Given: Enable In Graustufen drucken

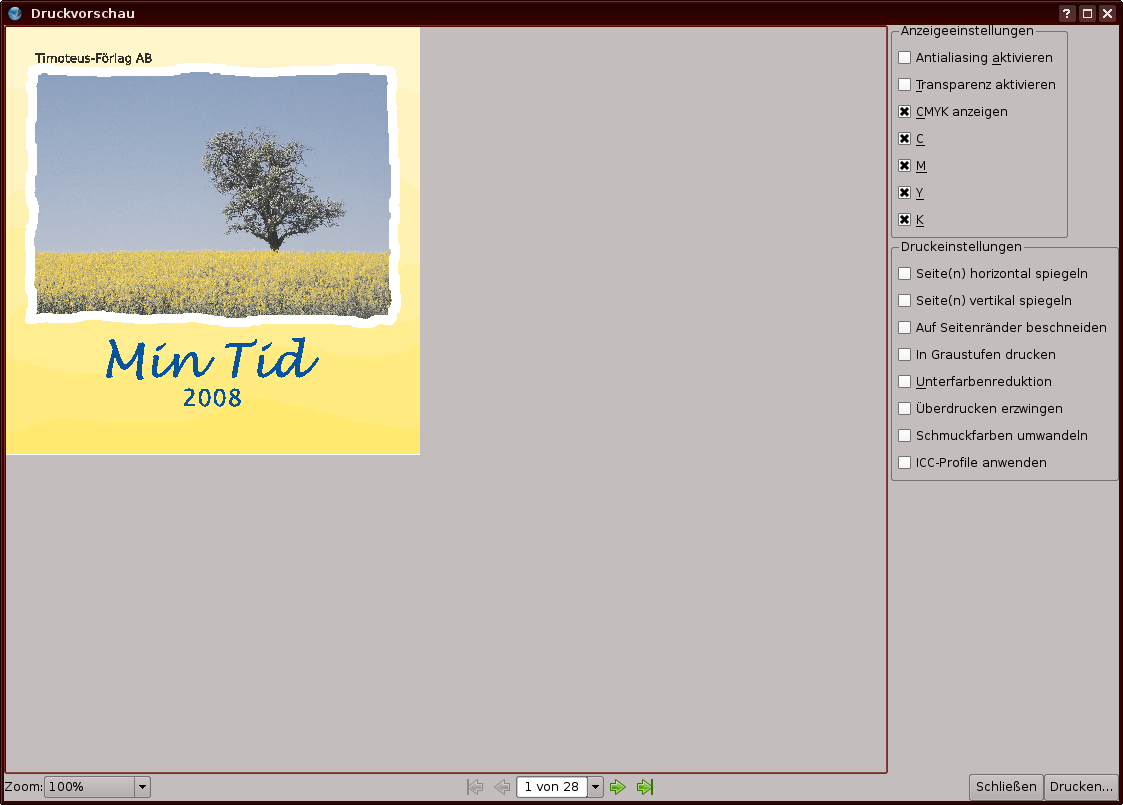Looking at the screenshot, I should pyautogui.click(x=905, y=355).
